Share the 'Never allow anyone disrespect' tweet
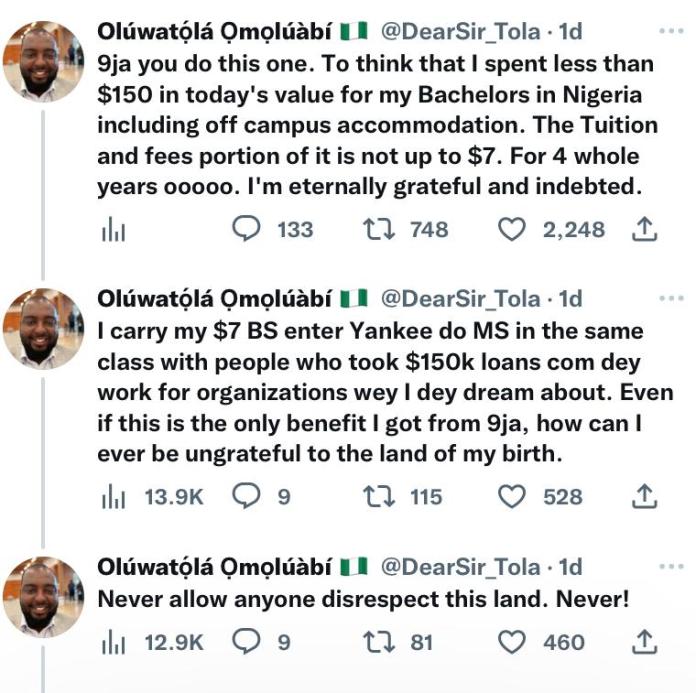The height and width of the screenshot is (693, 696). tap(645, 642)
